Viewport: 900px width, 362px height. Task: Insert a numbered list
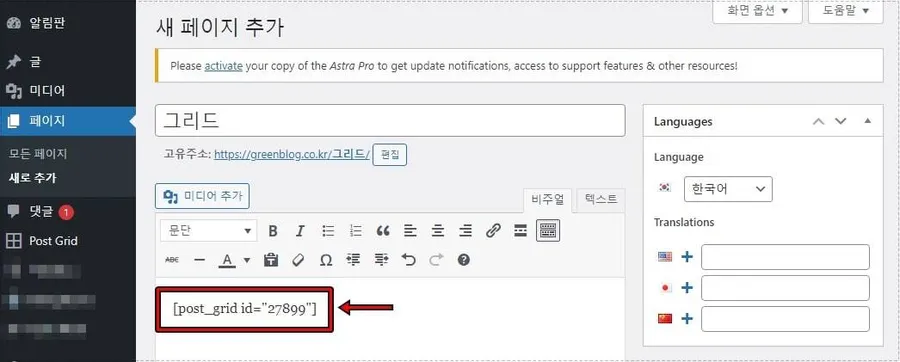tap(356, 231)
